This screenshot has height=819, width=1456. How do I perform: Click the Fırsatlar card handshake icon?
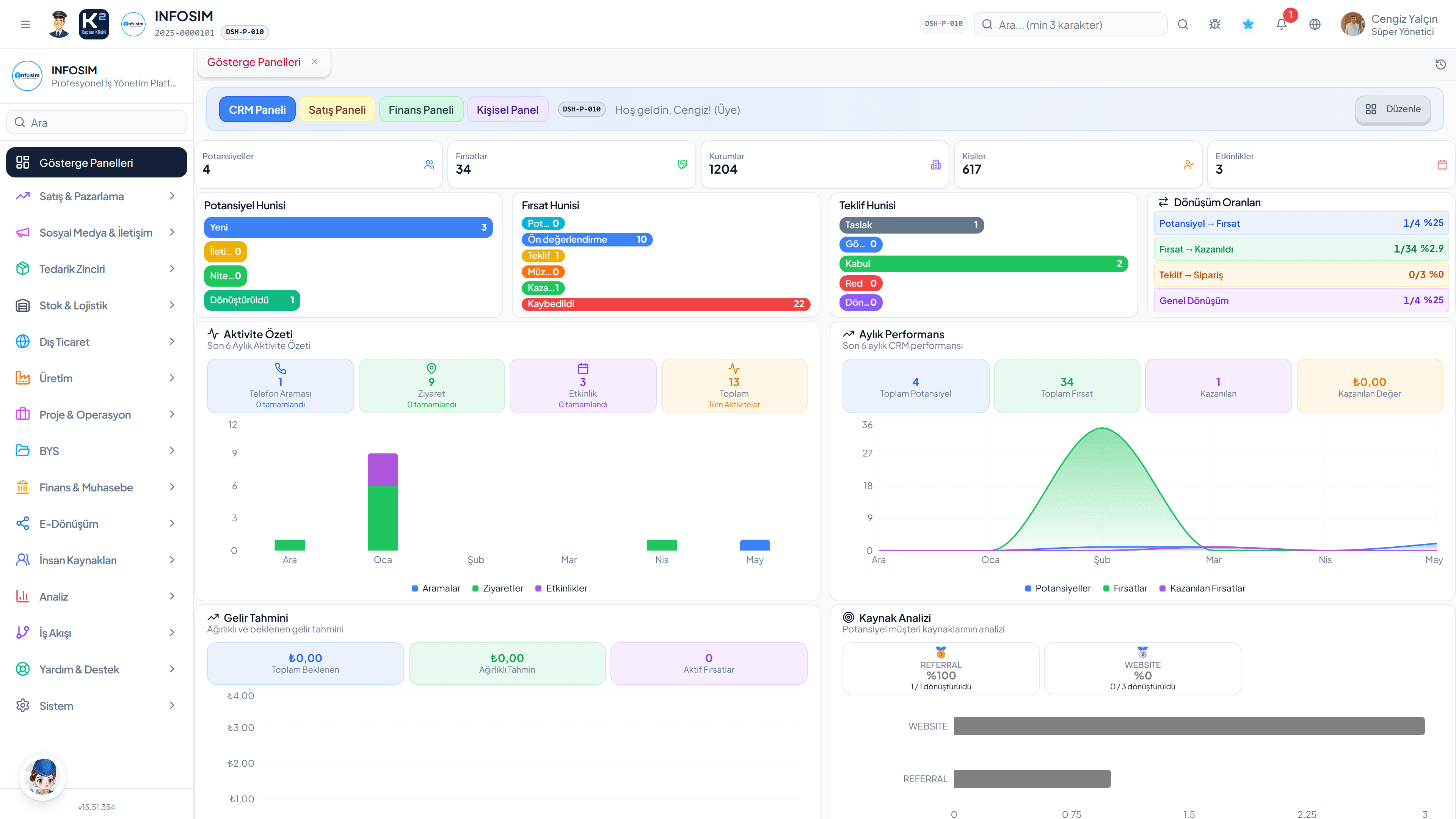coord(682,165)
